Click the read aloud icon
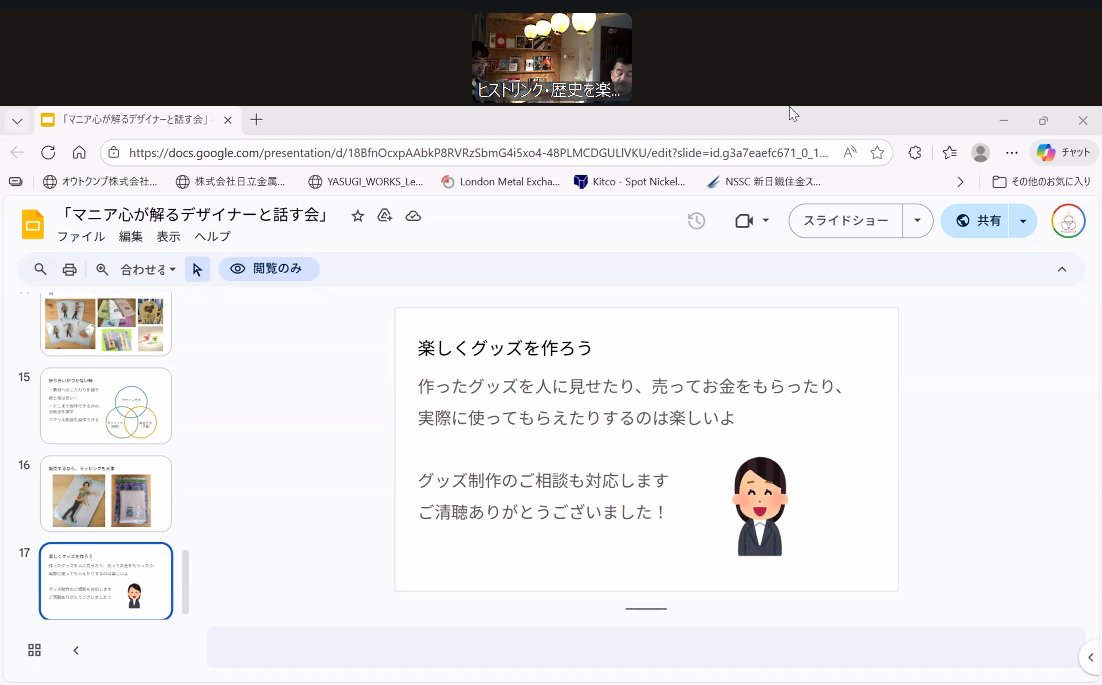1102x685 pixels. [x=850, y=152]
